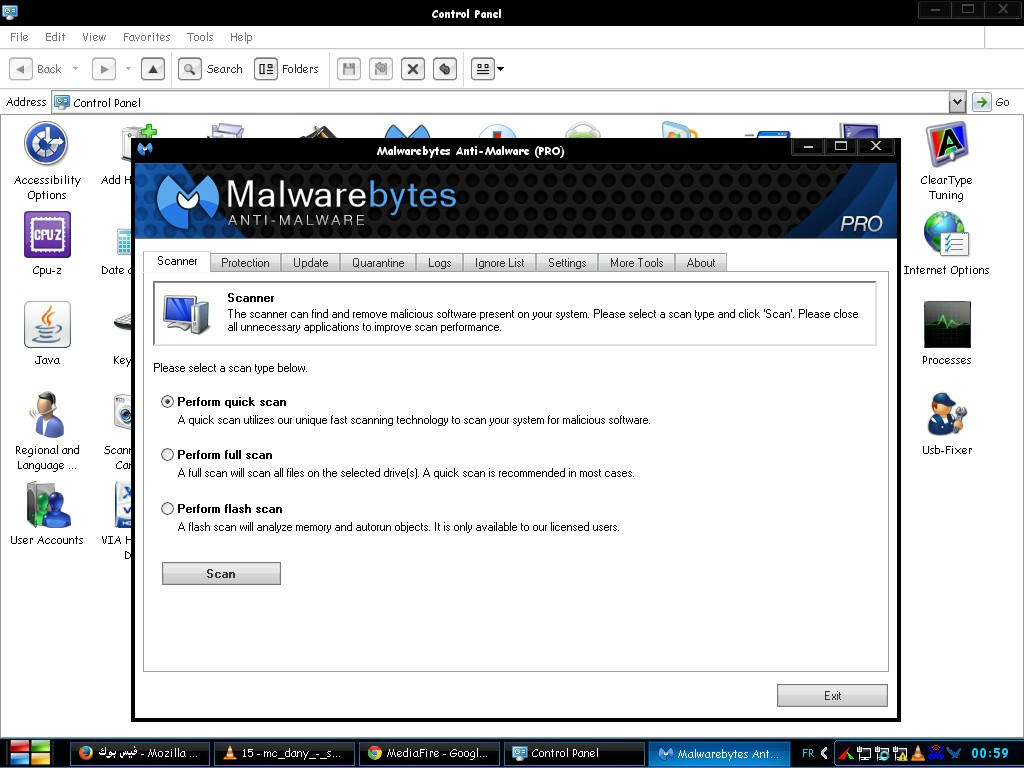Select the Scanner tab

[x=177, y=261]
